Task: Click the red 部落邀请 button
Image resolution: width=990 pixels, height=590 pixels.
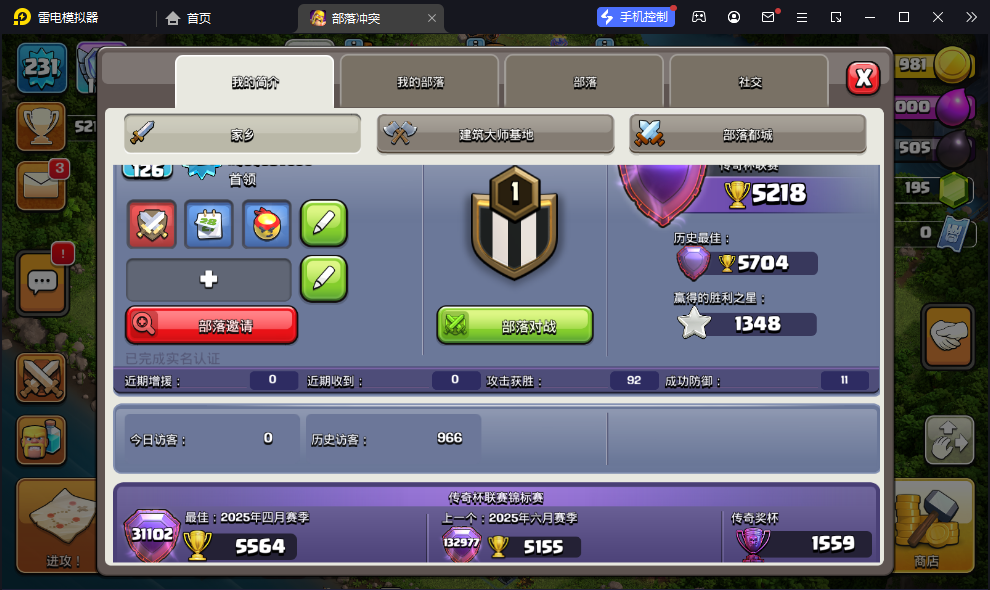Action: 212,325
